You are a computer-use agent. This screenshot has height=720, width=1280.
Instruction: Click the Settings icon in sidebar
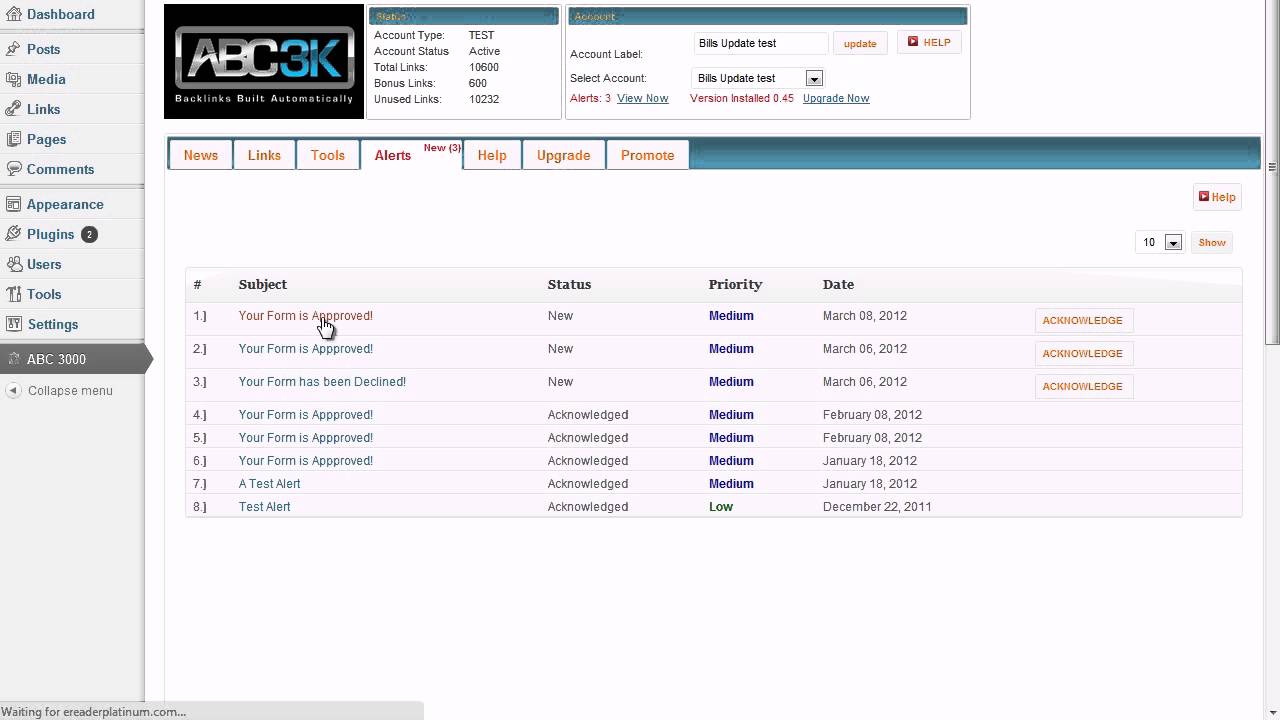(13, 324)
